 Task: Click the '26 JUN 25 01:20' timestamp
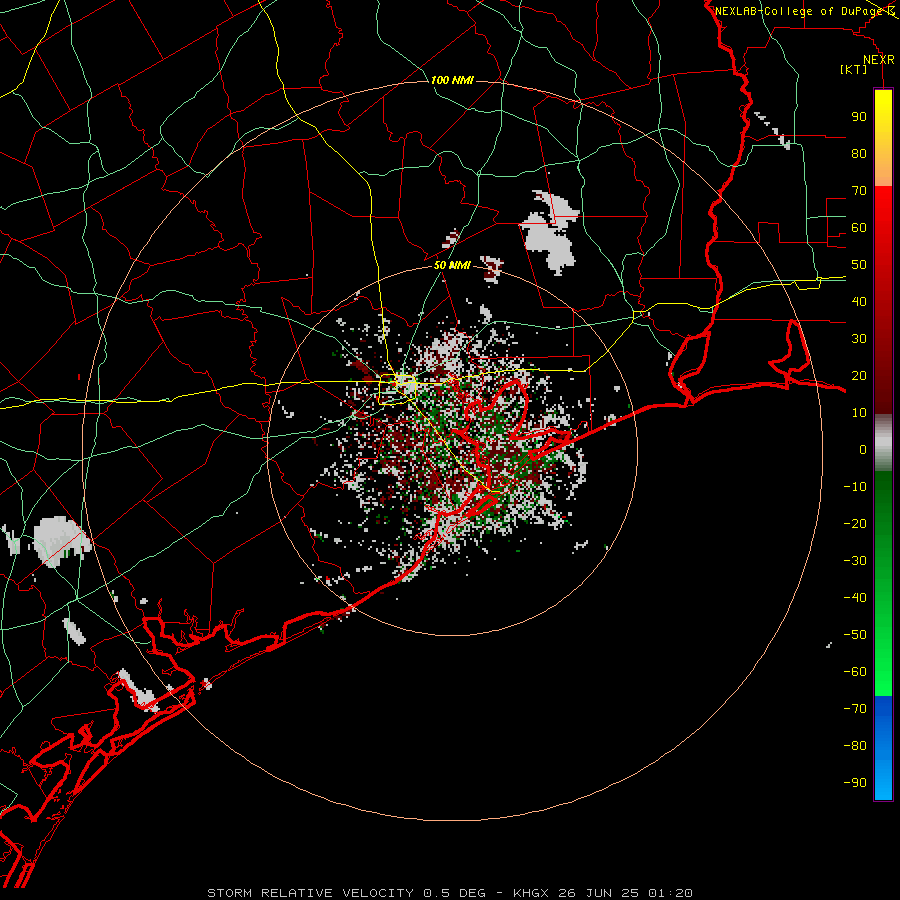pyautogui.click(x=626, y=893)
